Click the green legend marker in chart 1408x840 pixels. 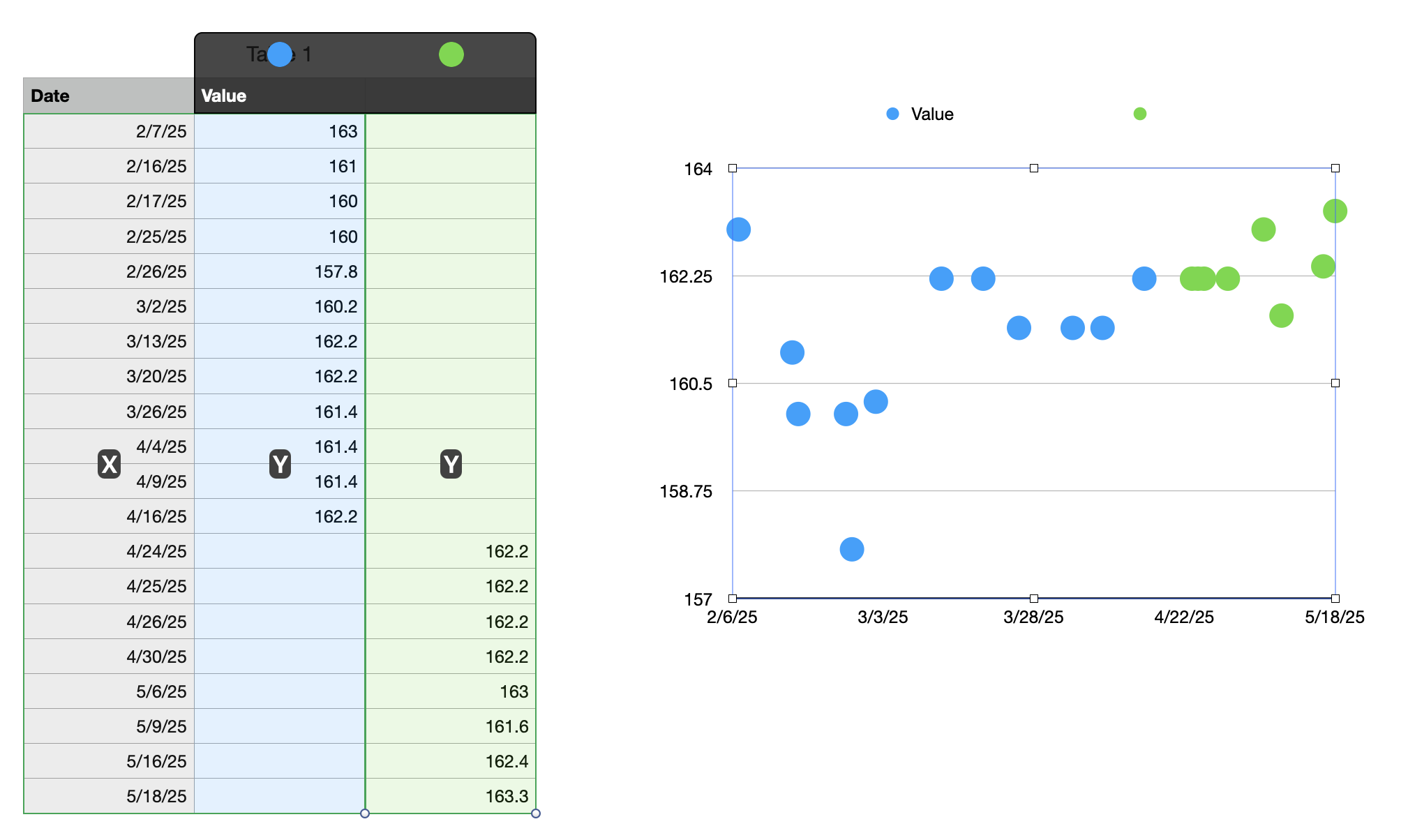[1139, 114]
